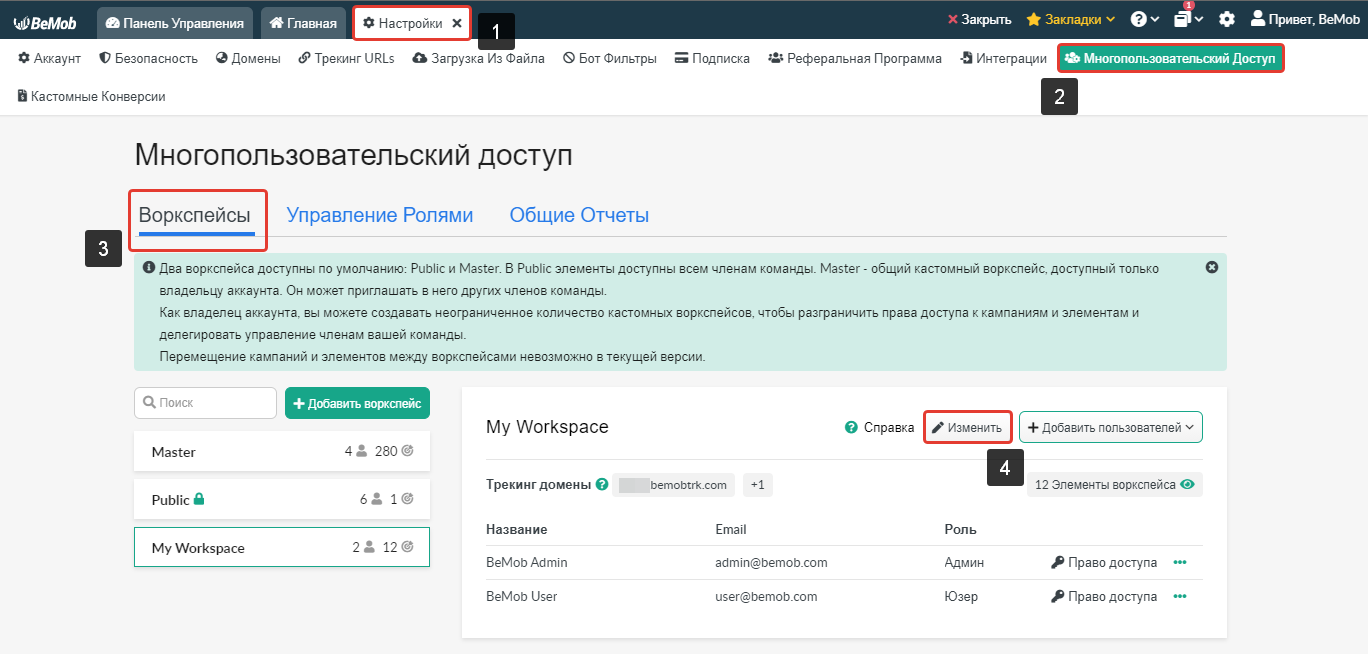Click the BeMob Admin name cell

(x=527, y=563)
